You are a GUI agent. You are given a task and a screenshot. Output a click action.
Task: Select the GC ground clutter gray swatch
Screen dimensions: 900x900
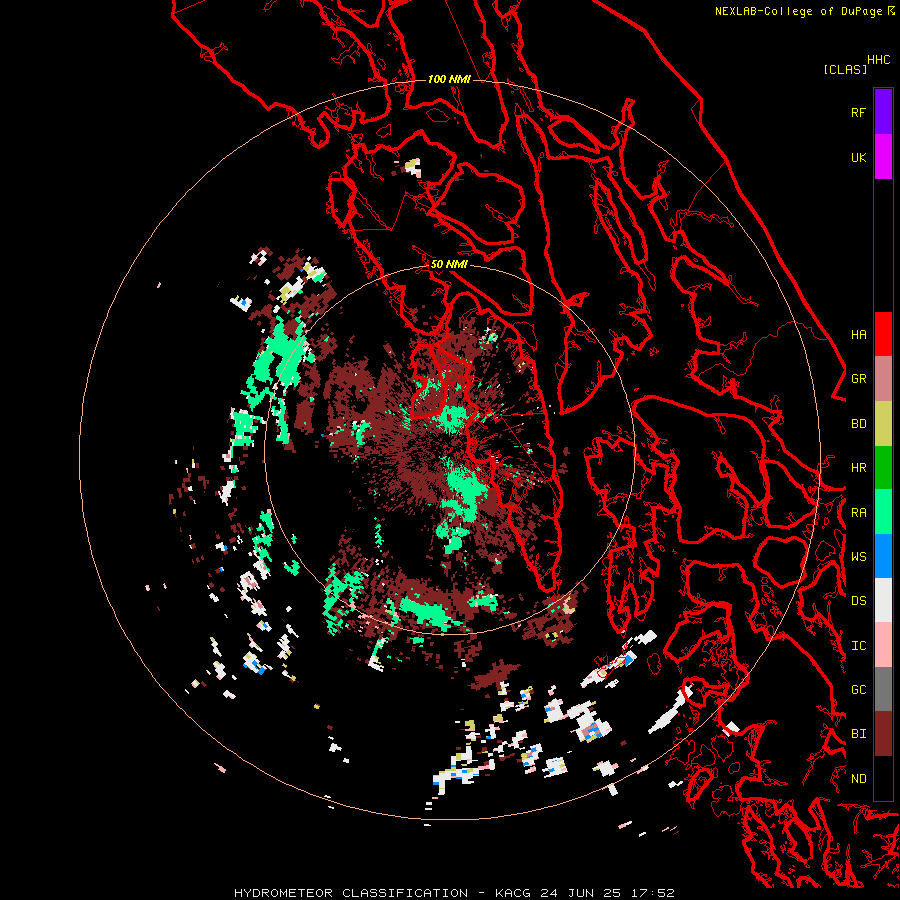tap(883, 689)
